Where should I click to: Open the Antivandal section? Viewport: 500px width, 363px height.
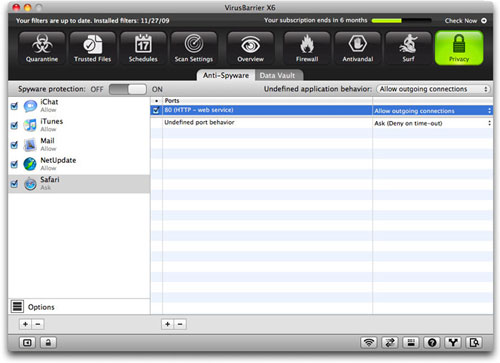point(358,48)
